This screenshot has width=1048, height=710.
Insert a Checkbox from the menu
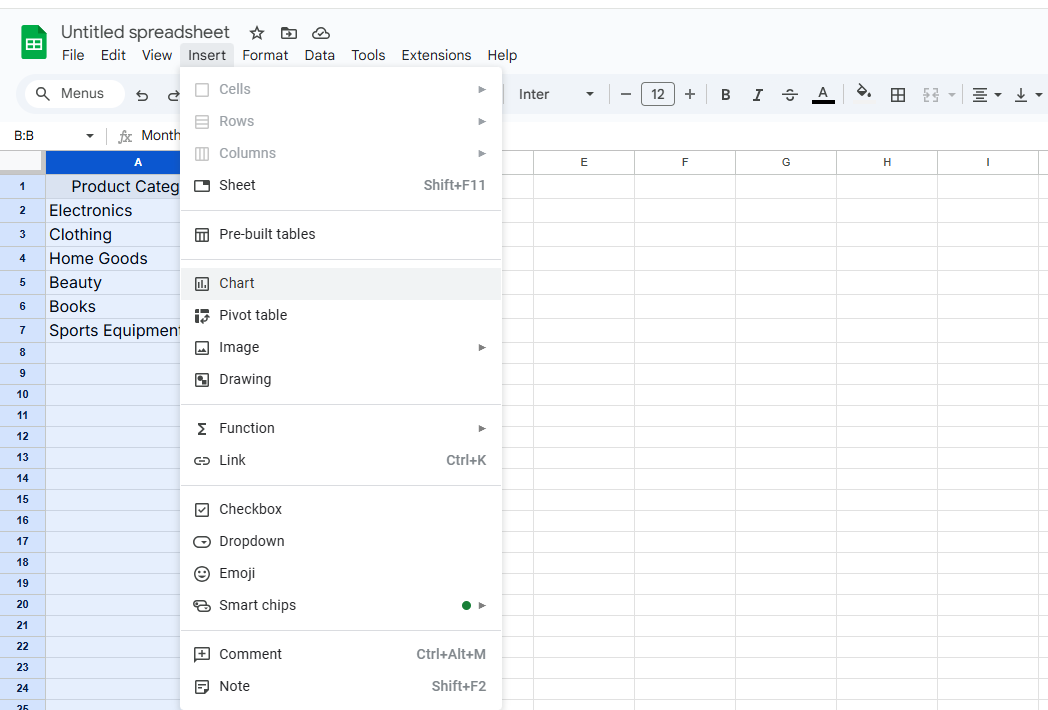250,509
